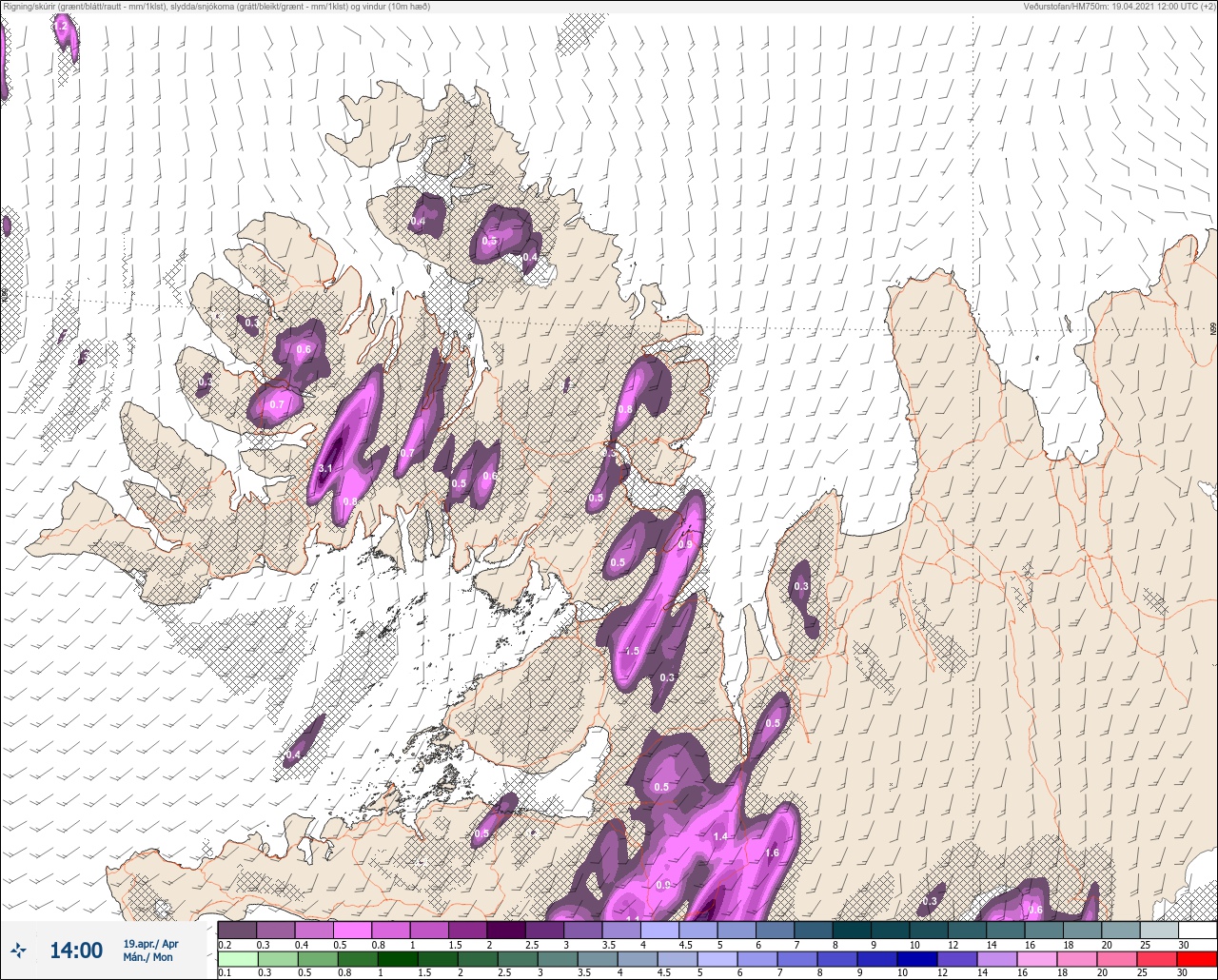Click the '30' label under the bottom legend row
The image size is (1218, 980).
tap(1182, 972)
